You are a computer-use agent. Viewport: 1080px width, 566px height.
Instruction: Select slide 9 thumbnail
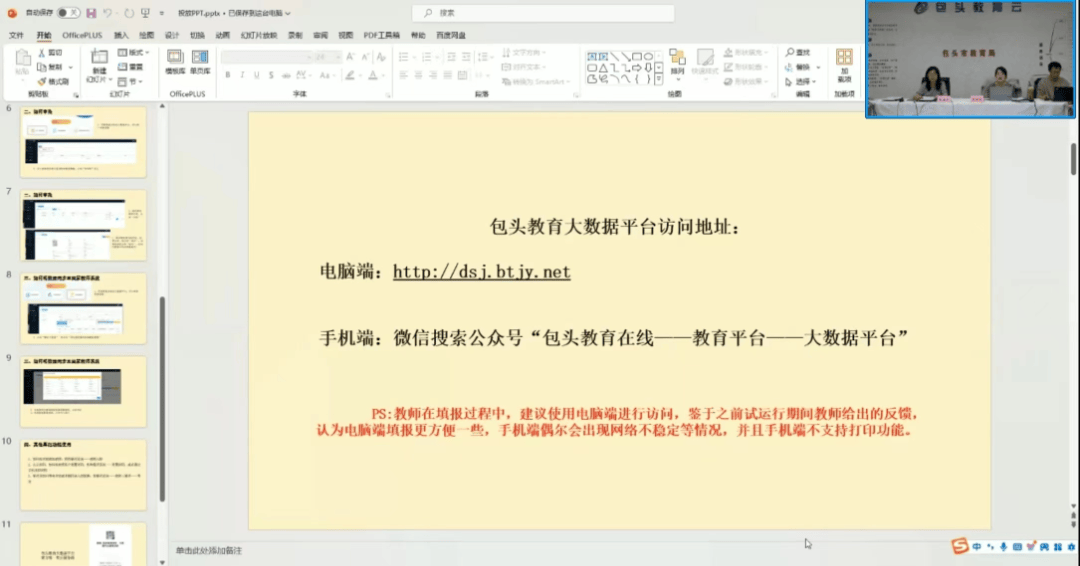point(83,392)
